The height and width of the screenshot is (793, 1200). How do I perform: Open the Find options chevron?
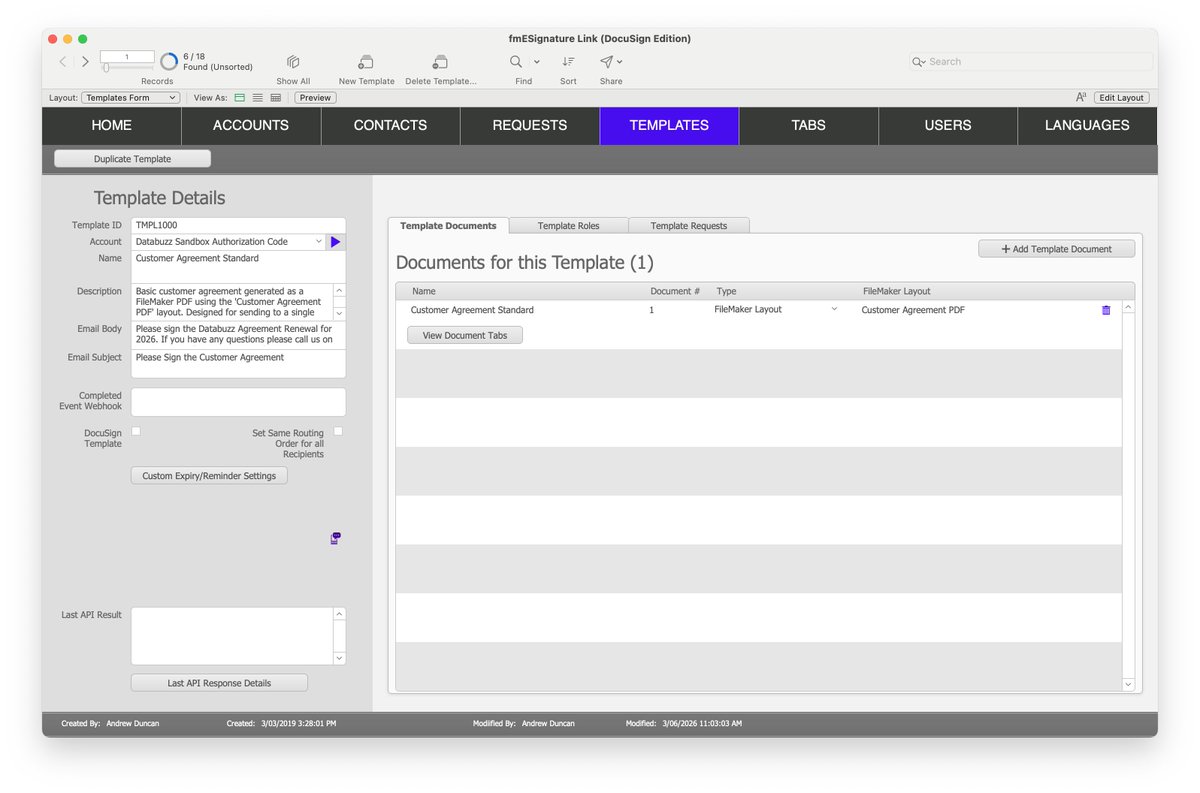click(536, 62)
